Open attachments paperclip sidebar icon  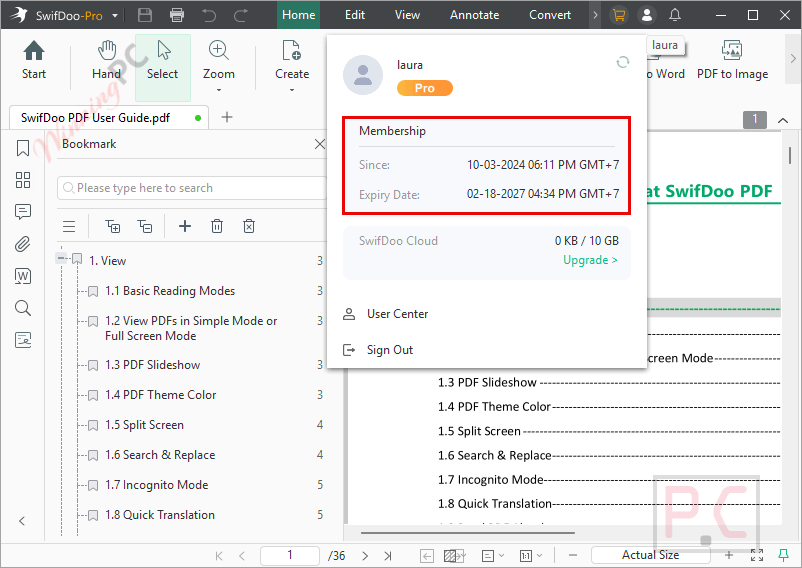click(23, 244)
